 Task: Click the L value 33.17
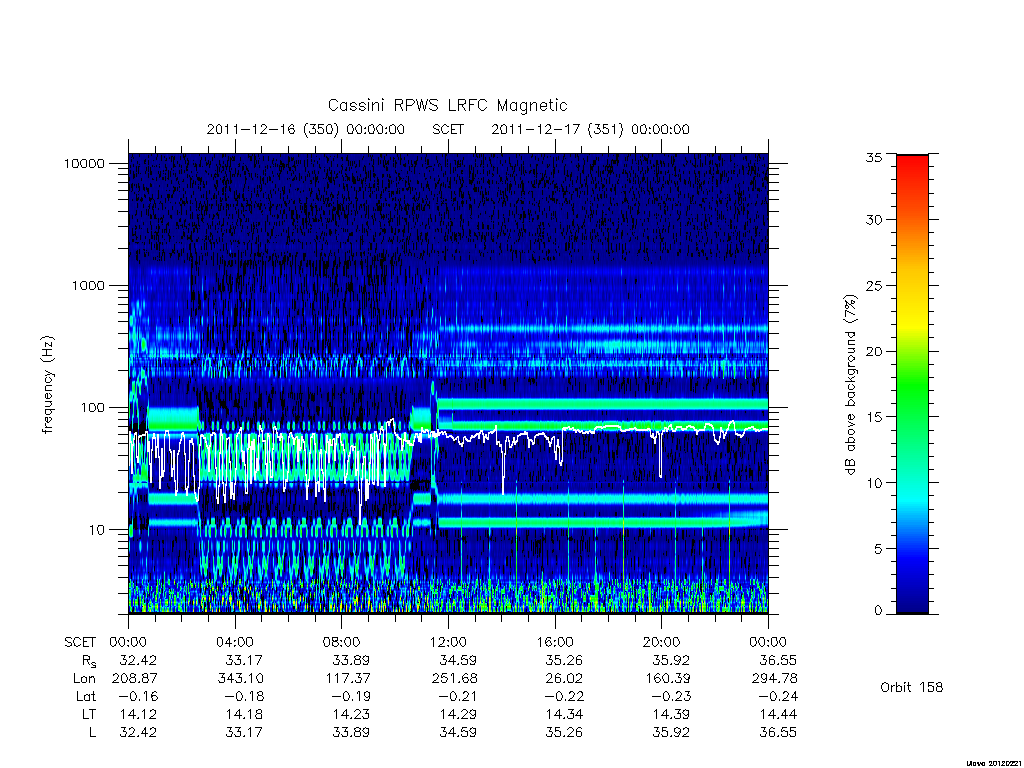coord(244,733)
